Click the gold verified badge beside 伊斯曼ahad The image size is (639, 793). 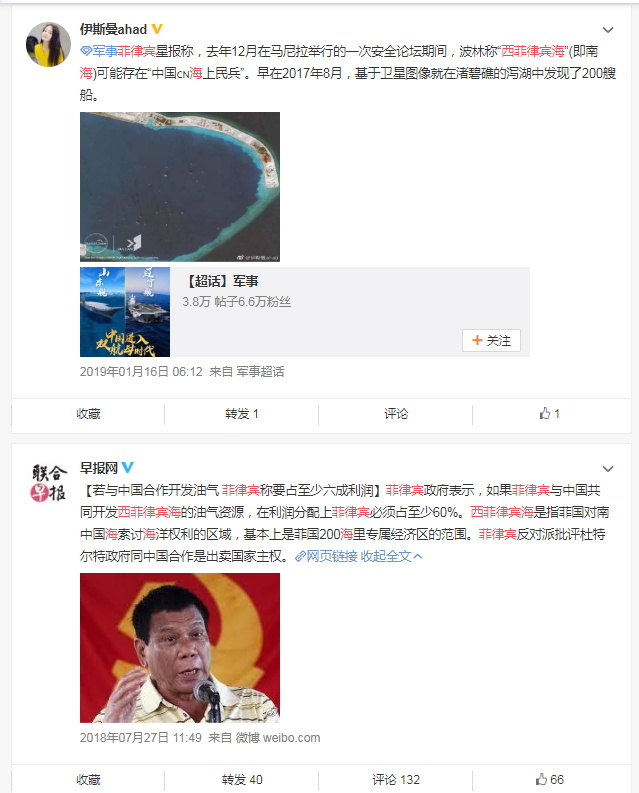157,29
